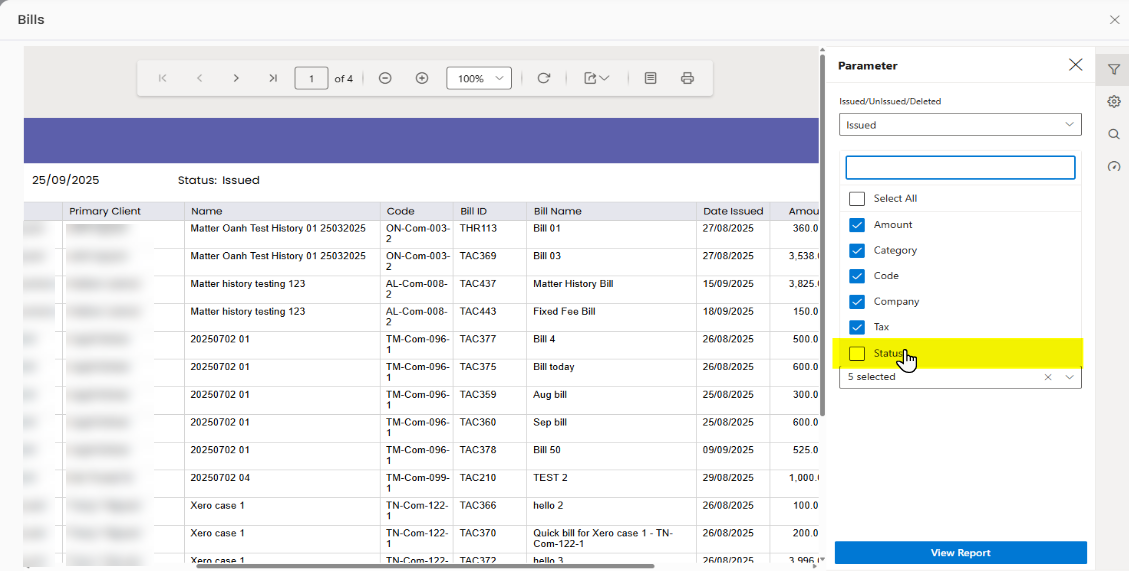Open the export format dropdown
This screenshot has width=1129, height=571.
[597, 78]
